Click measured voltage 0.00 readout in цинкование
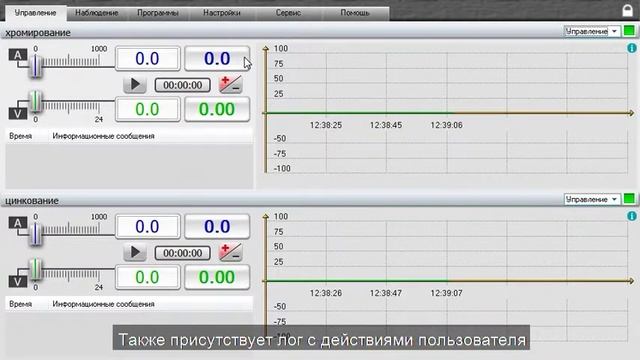The height and width of the screenshot is (360, 640). pos(217,278)
